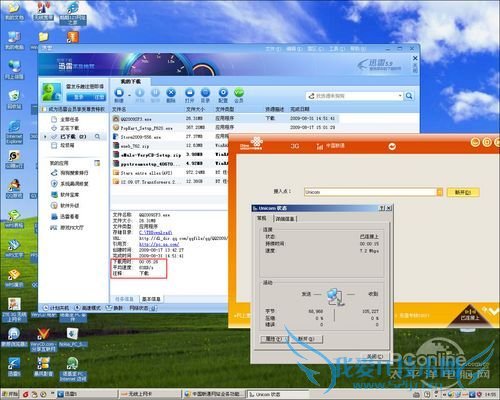Click the 迅雷5 desktop shortcut icon
The image size is (500, 400).
[14, 363]
